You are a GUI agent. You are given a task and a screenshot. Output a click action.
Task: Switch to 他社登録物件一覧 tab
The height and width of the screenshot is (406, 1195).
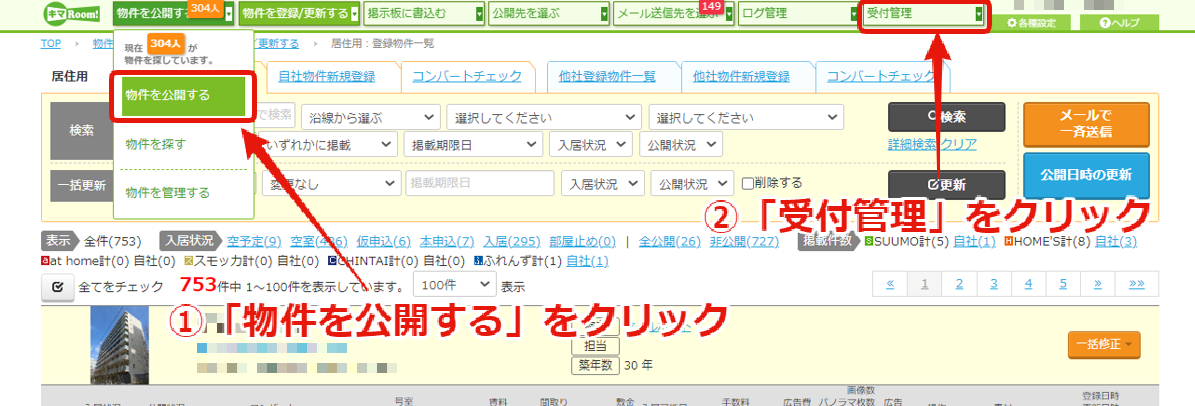click(x=607, y=75)
